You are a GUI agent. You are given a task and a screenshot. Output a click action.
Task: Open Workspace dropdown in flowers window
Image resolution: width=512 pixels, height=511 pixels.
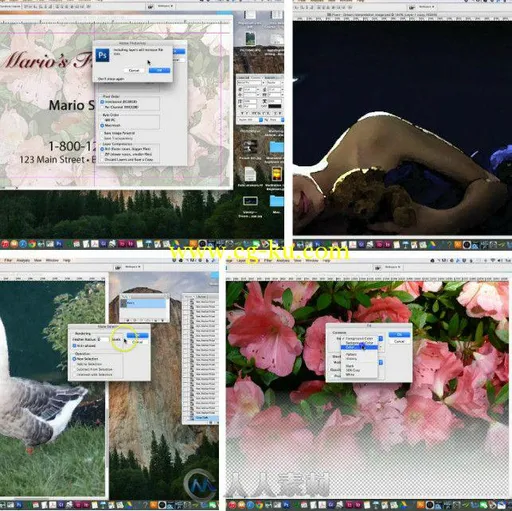point(393,267)
